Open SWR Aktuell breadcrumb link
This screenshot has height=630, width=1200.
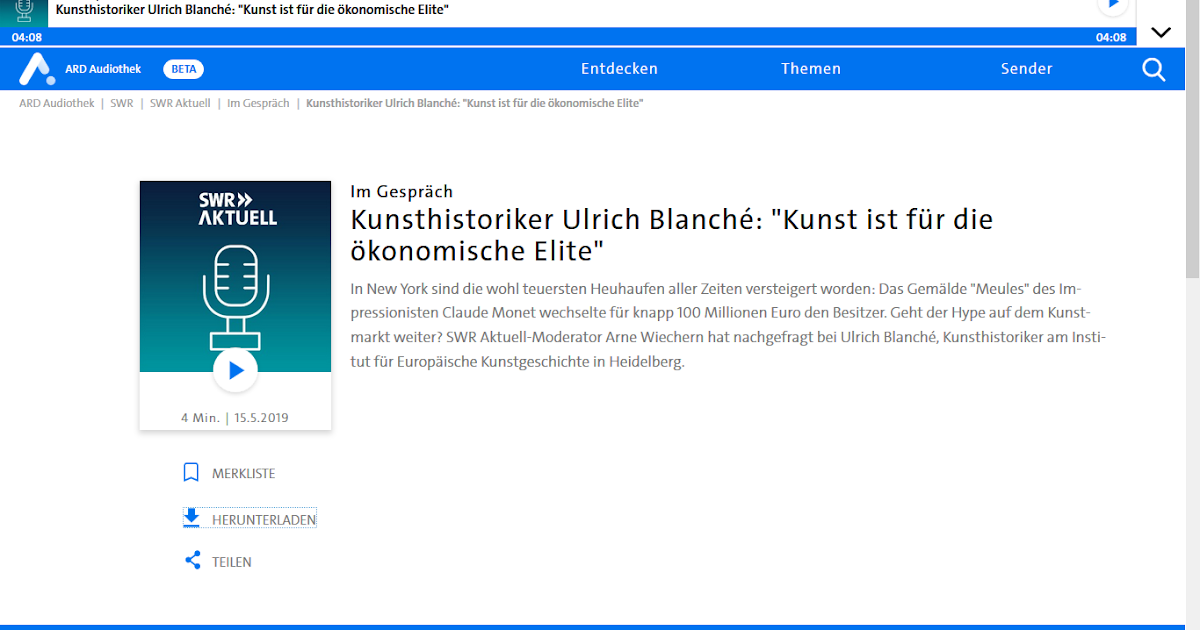click(180, 103)
